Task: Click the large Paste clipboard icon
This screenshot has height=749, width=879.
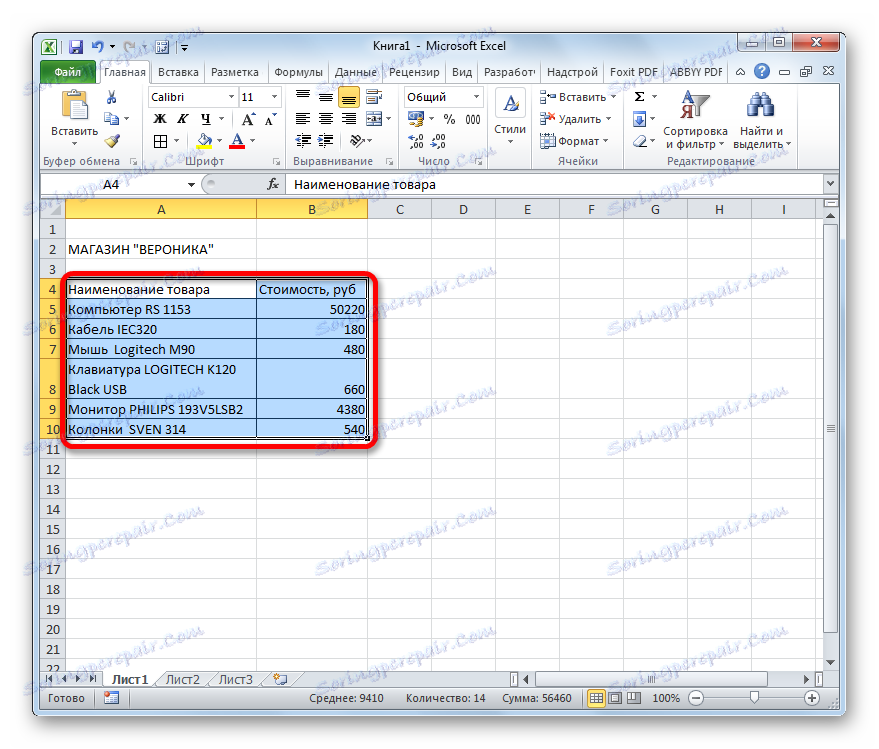Action: [75, 106]
